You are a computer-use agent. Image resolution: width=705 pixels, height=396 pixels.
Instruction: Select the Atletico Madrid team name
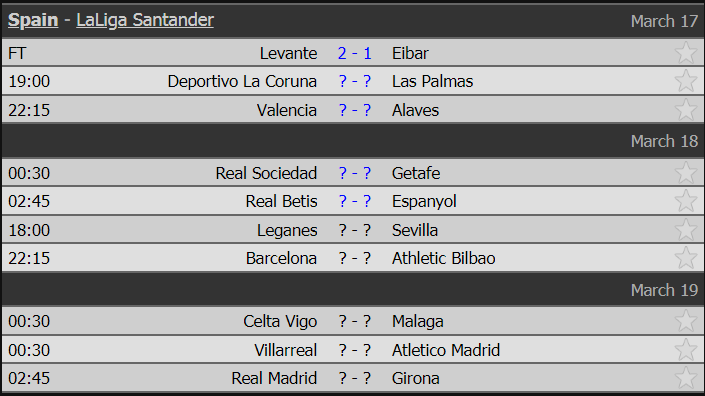(x=446, y=350)
